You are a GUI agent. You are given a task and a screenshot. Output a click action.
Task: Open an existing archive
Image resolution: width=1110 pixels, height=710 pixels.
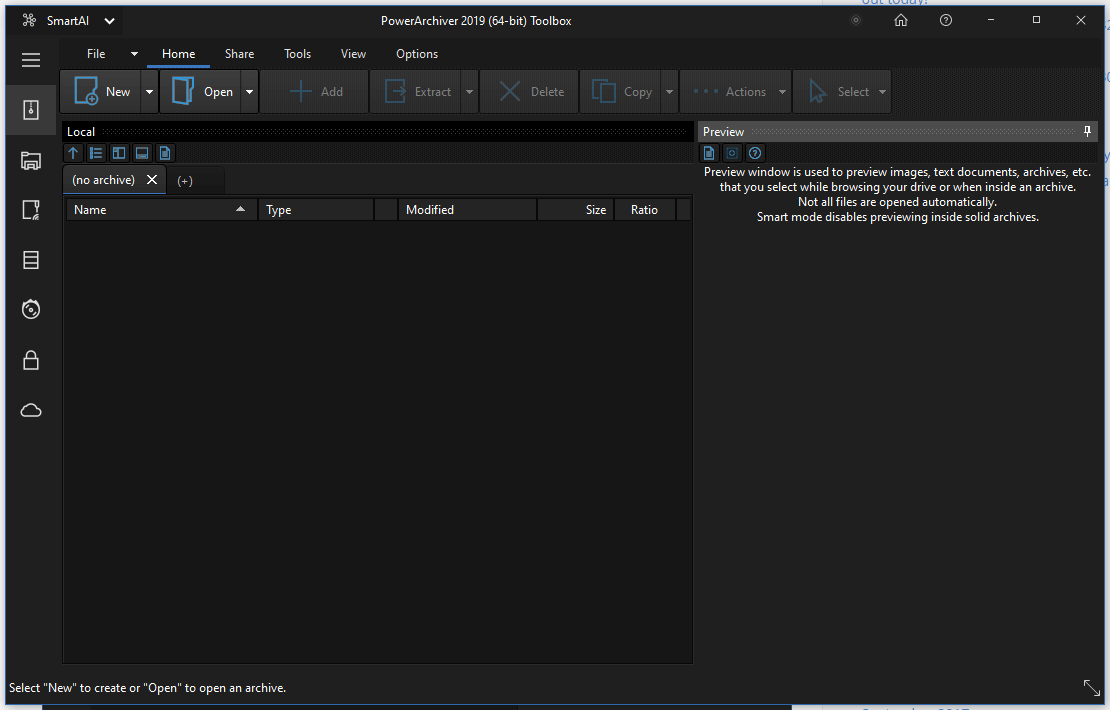[x=201, y=91]
